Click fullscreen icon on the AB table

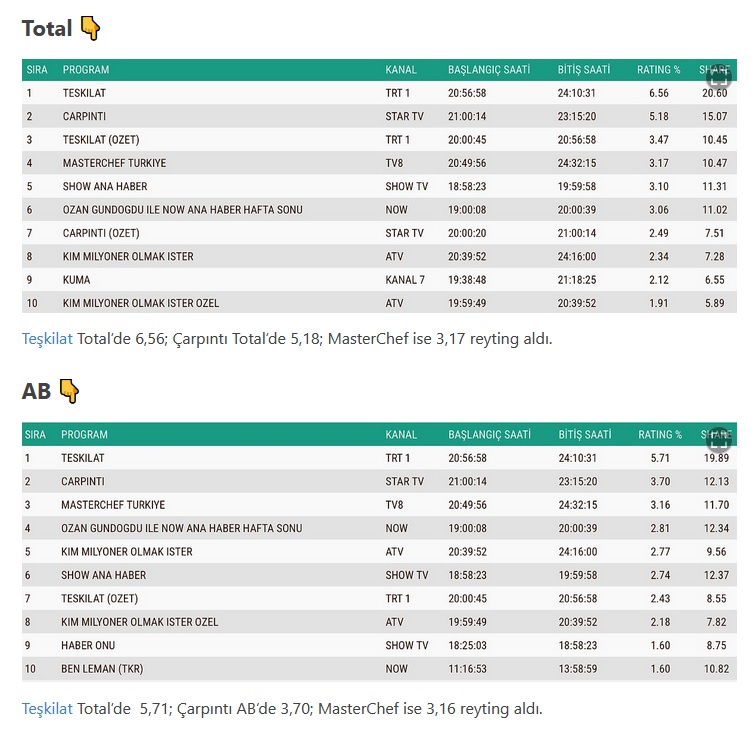[x=718, y=439]
